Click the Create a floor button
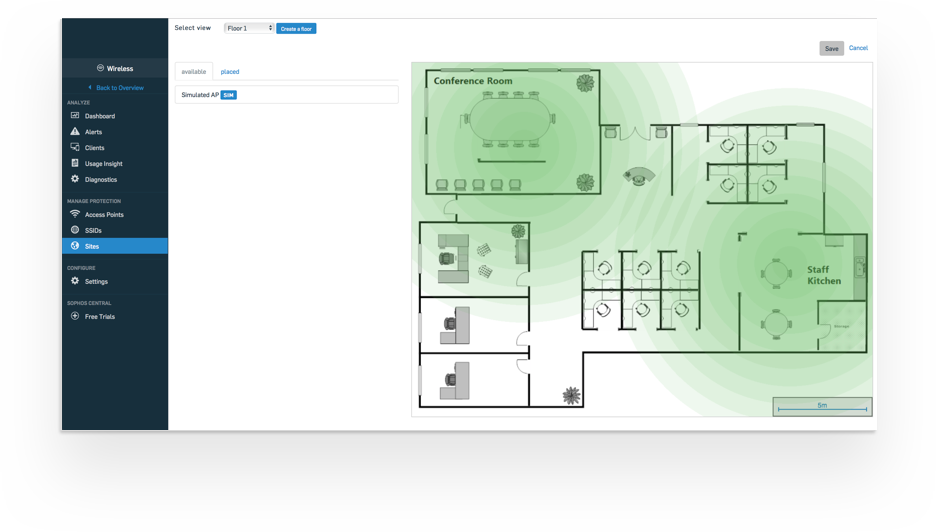 click(x=296, y=29)
